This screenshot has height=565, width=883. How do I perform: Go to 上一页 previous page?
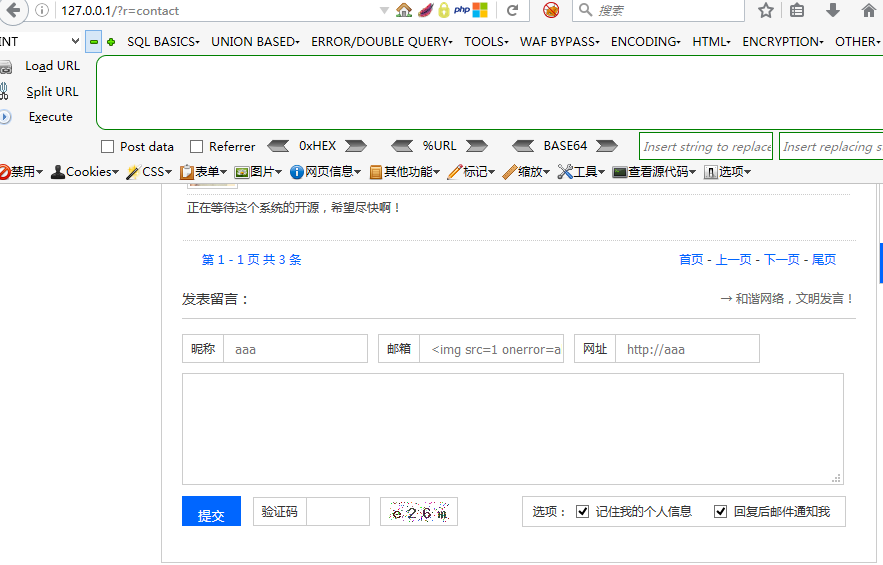pyautogui.click(x=733, y=260)
